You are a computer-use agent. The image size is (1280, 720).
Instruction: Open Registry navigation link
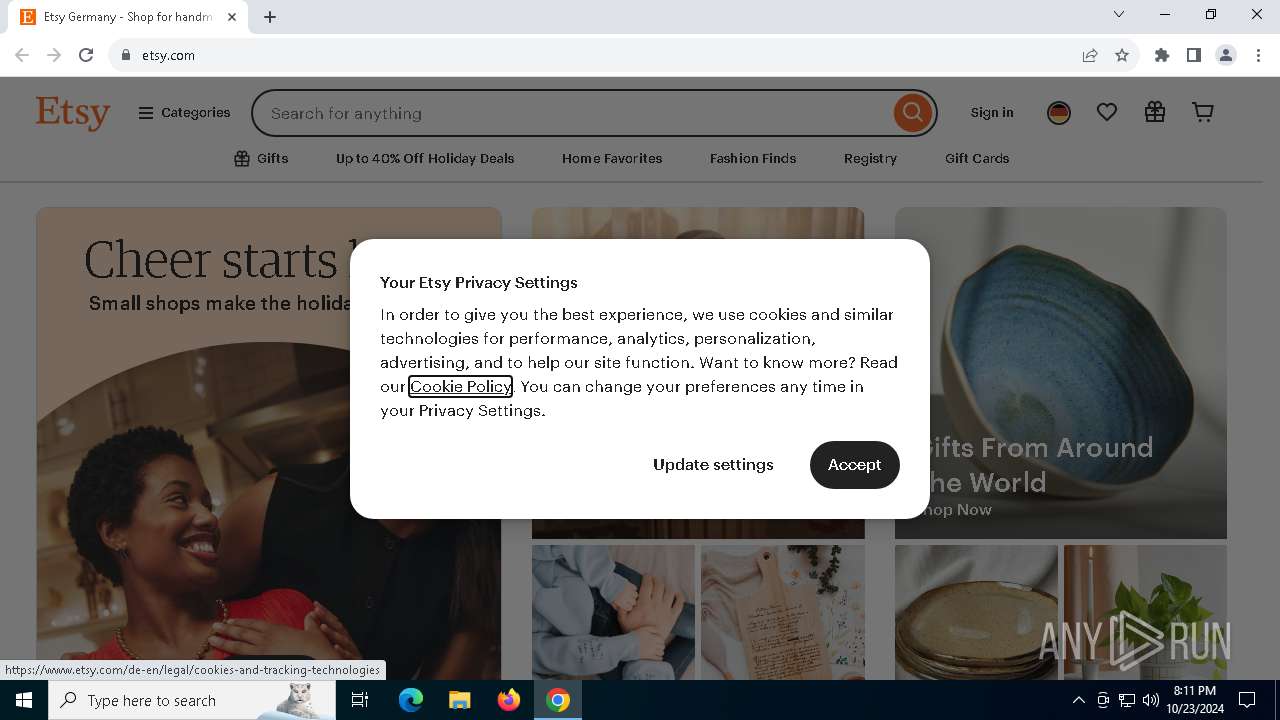pos(870,158)
